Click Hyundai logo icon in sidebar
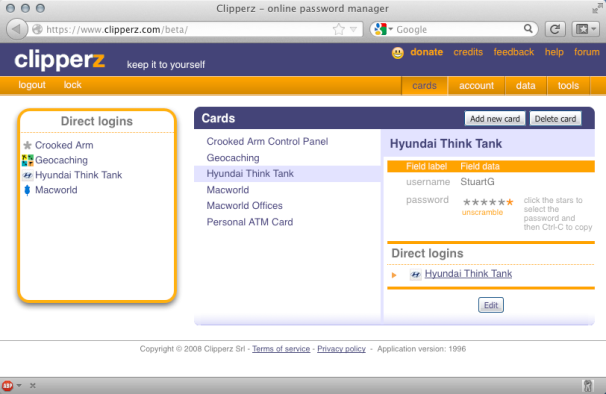This screenshot has width=606, height=394. [27, 175]
